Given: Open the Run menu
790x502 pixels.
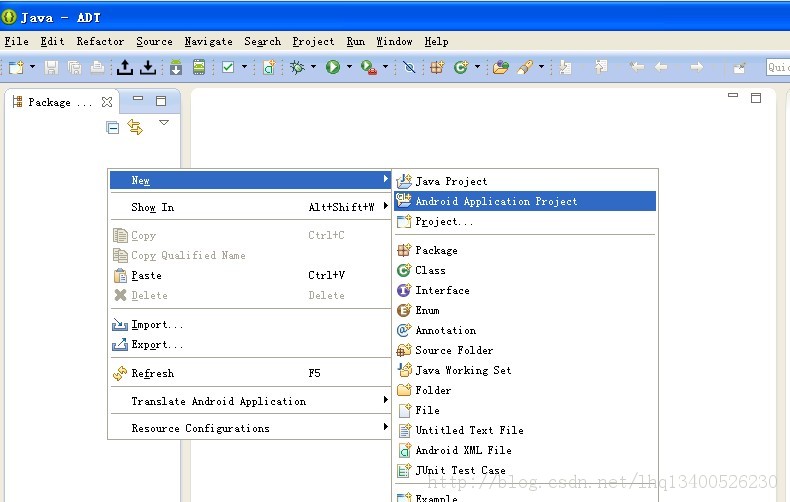Looking at the screenshot, I should click(356, 41).
